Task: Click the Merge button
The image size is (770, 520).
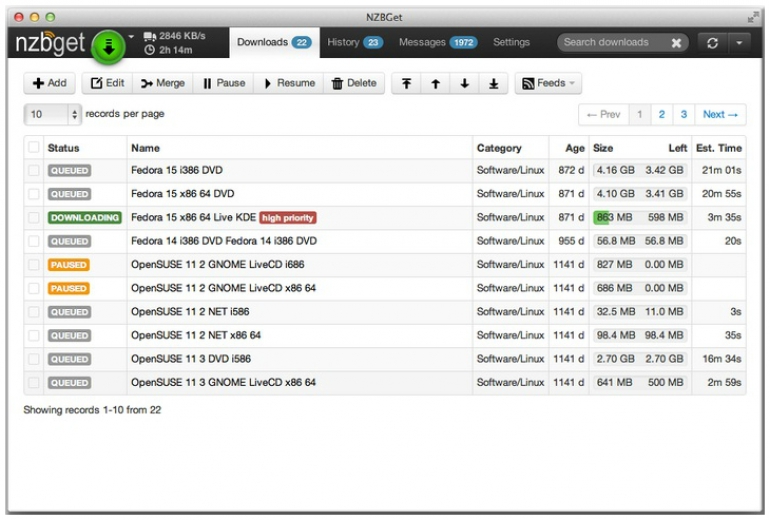Action: (163, 83)
